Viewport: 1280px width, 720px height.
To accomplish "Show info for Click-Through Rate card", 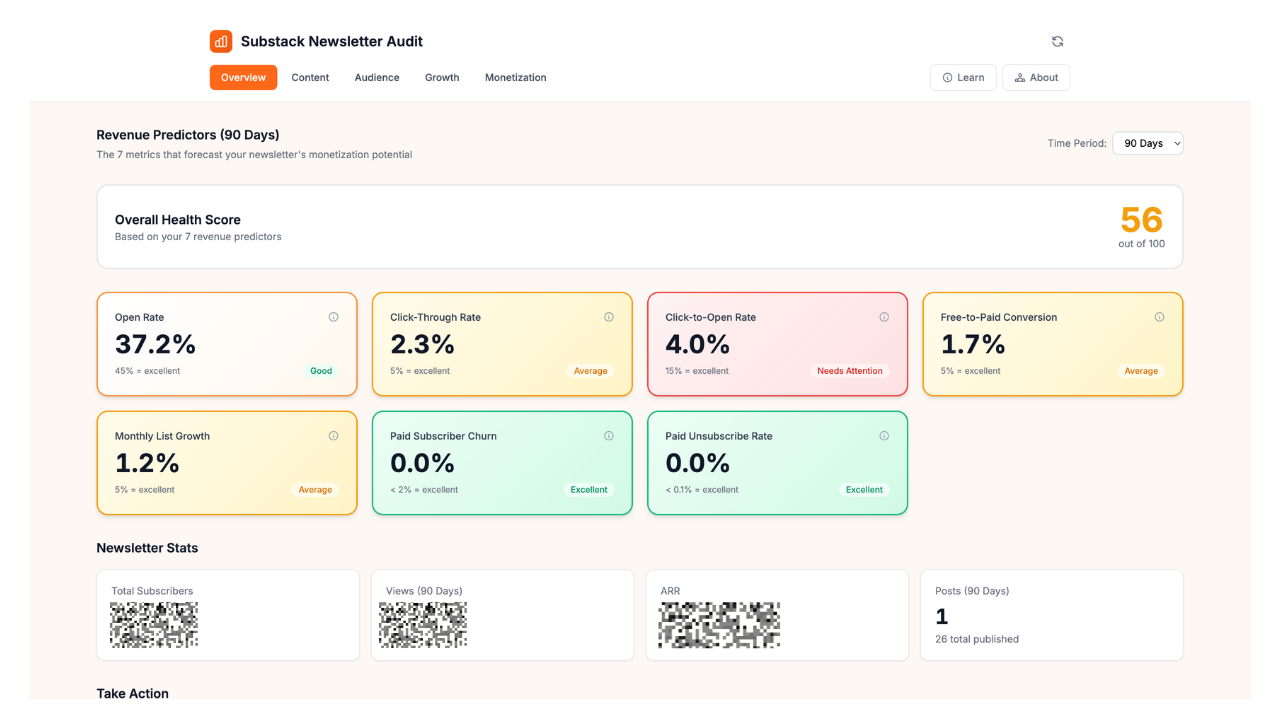I will (x=608, y=317).
